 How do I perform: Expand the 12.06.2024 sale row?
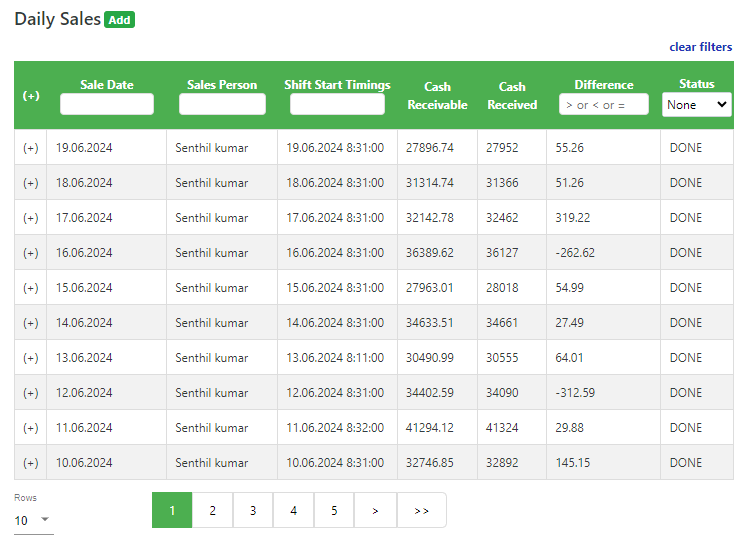point(31,393)
